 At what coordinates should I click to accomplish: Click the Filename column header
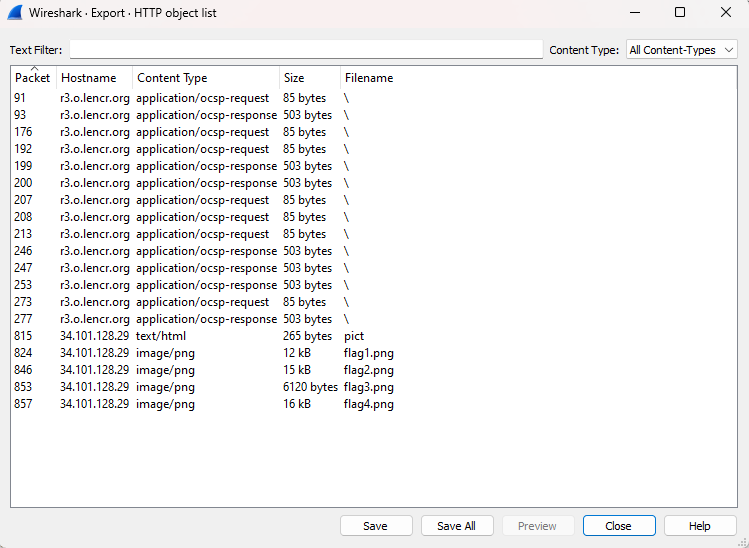(x=369, y=78)
